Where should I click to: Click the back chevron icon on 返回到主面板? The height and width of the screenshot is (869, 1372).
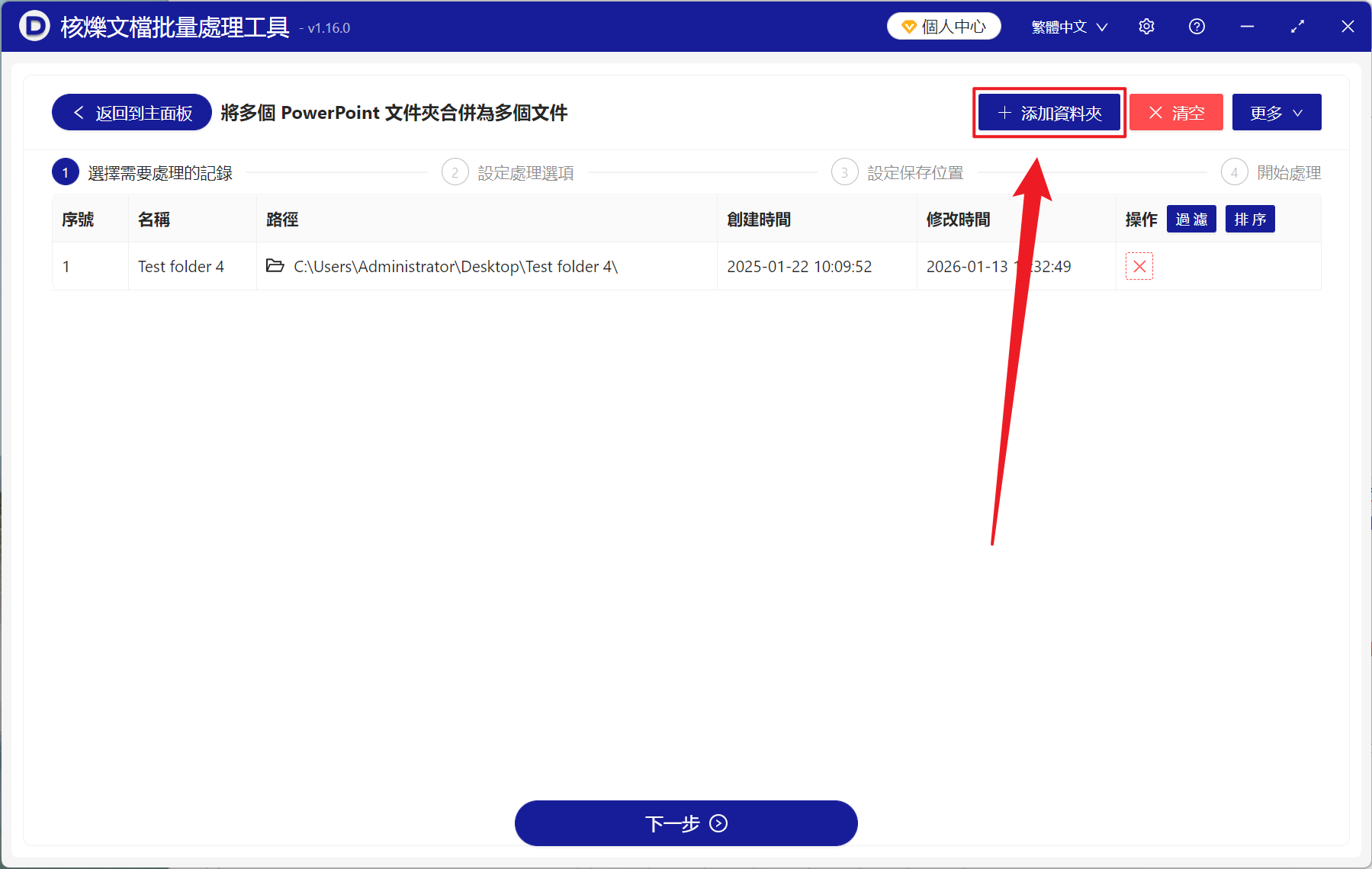pyautogui.click(x=79, y=112)
